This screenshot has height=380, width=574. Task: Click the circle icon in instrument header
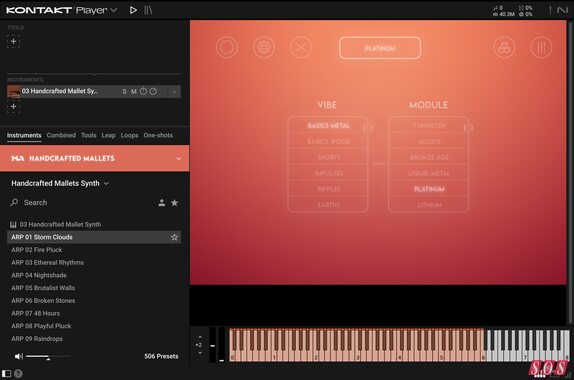tap(227, 48)
